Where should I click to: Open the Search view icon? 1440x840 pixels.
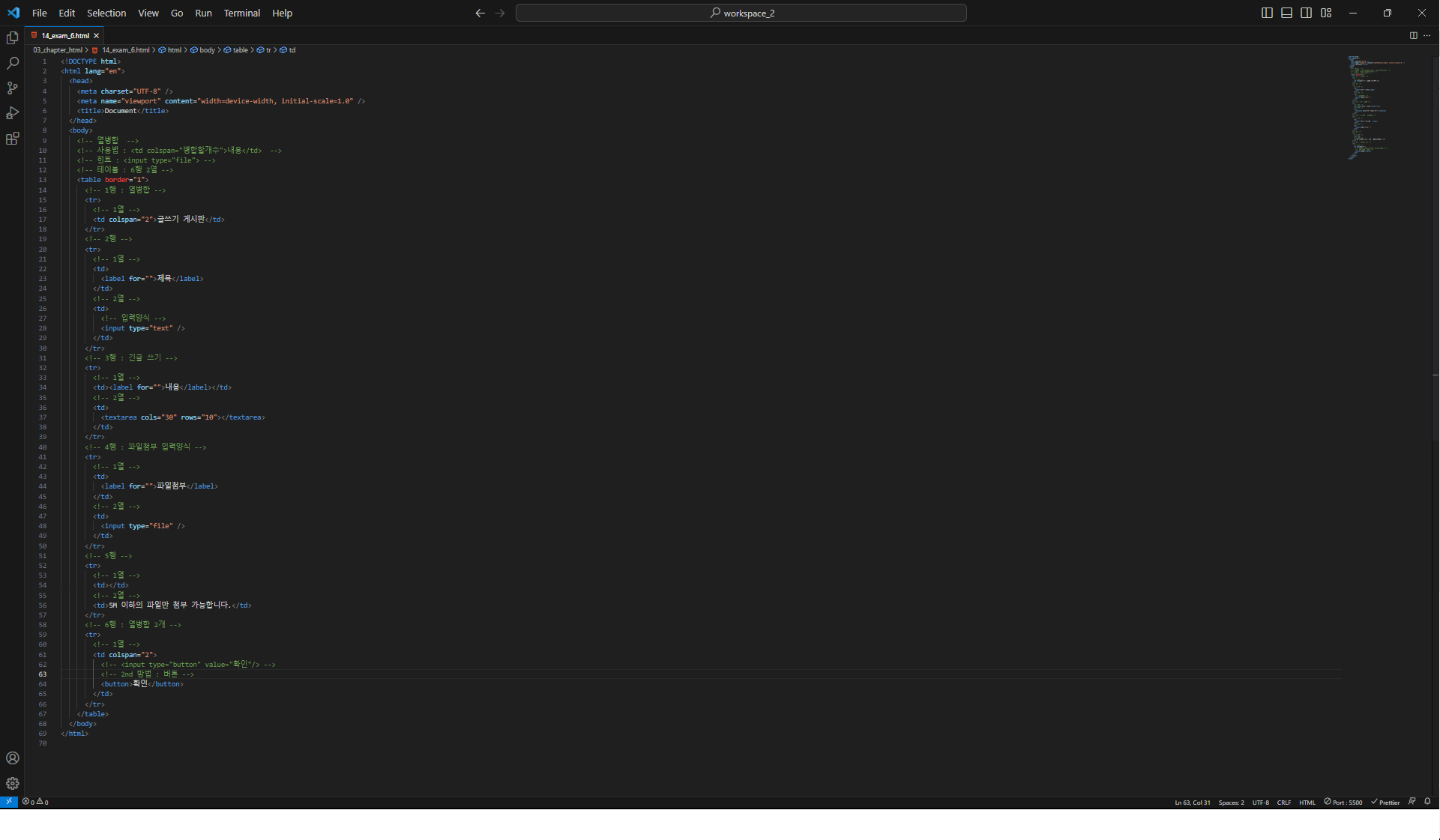click(12, 63)
